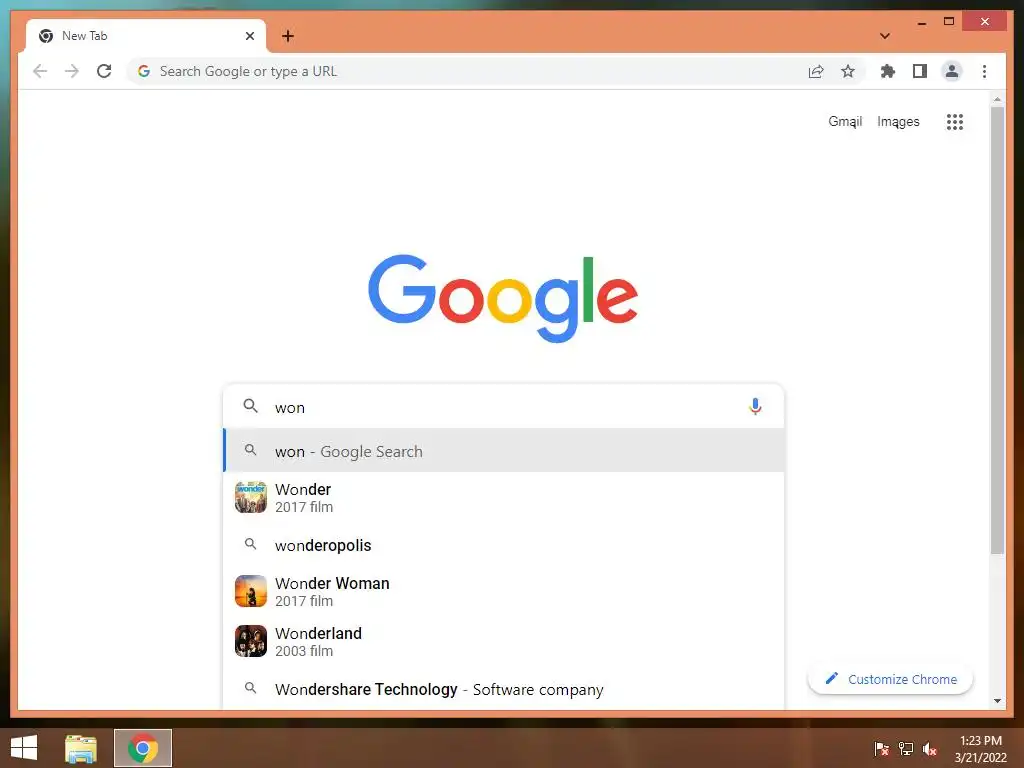Click the Wonderland poster thumbnail

click(x=251, y=641)
